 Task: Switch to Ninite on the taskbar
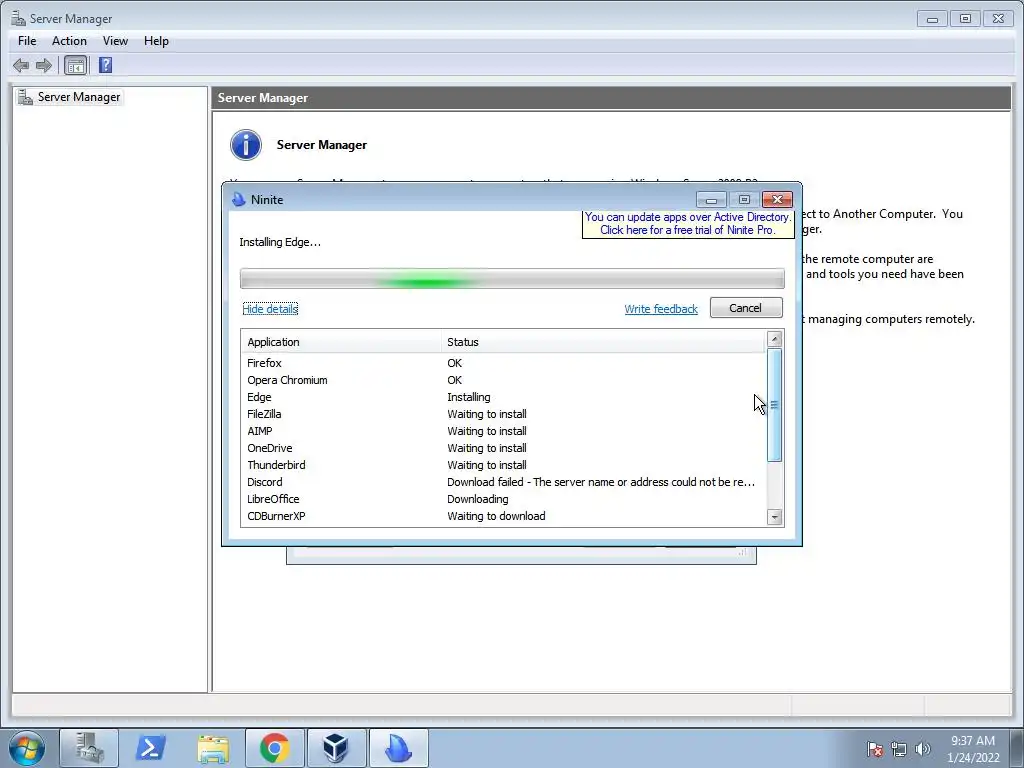pos(398,748)
